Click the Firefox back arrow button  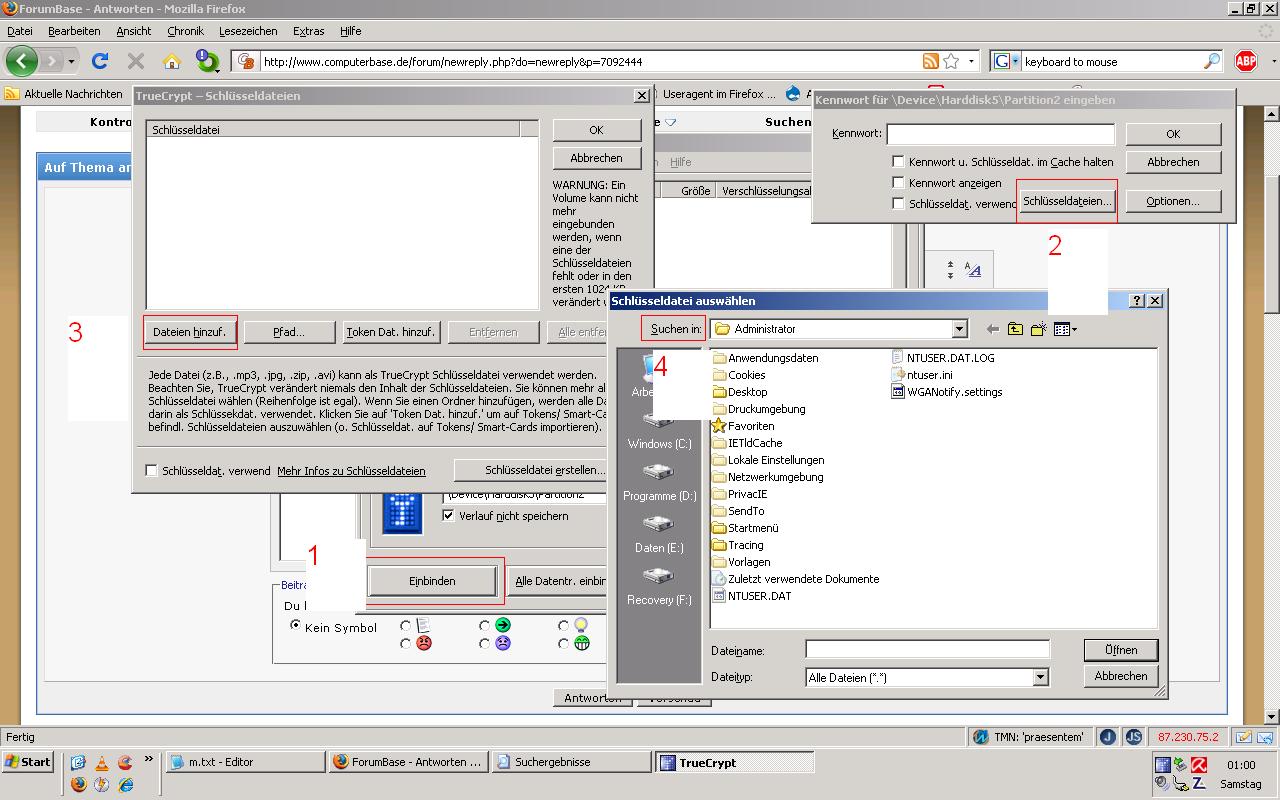22,61
